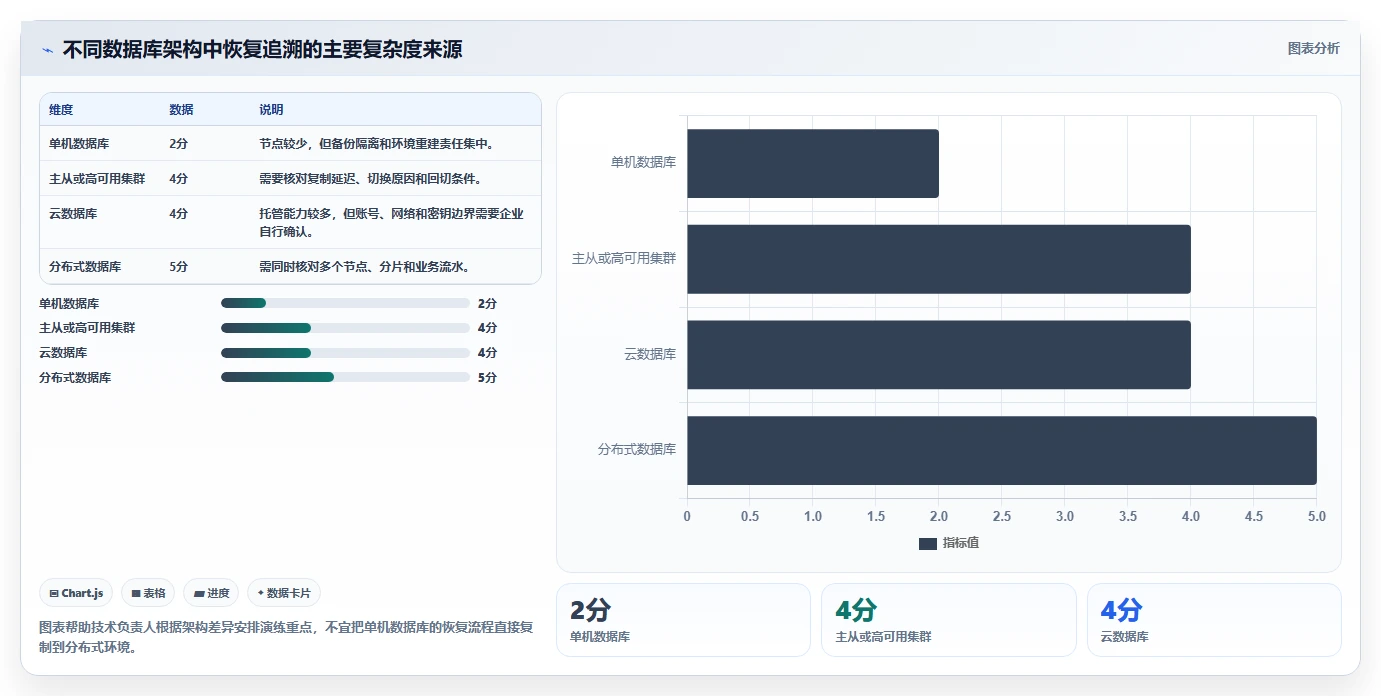The height and width of the screenshot is (696, 1381).
Task: Click the 5分 value beside the progress bars
Action: [x=487, y=377]
